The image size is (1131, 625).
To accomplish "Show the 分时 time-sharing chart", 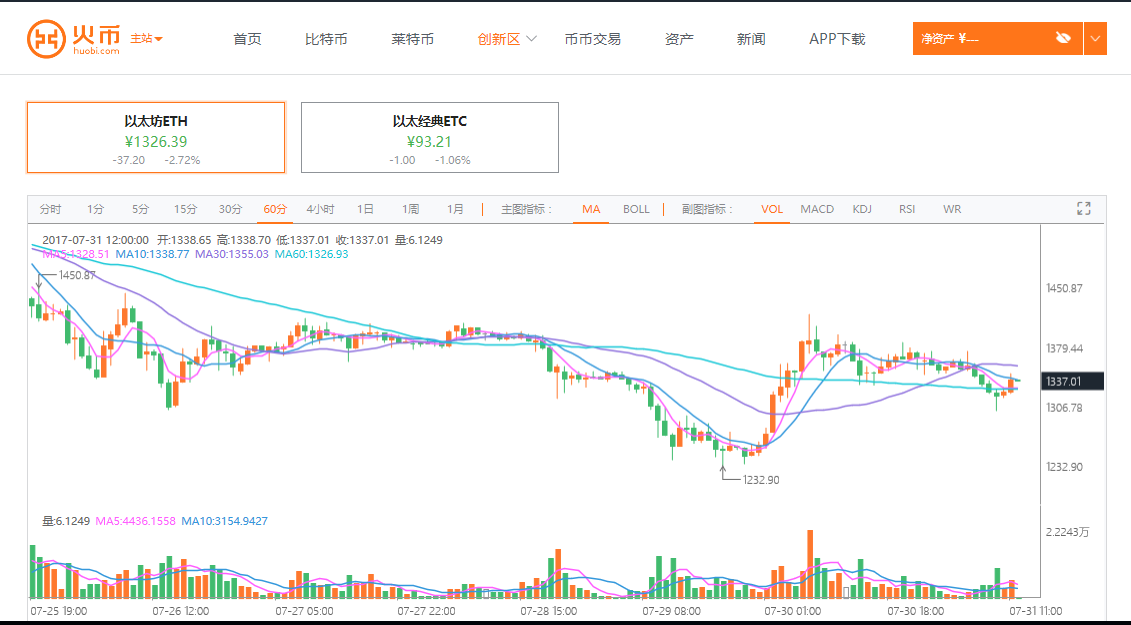I will (x=50, y=209).
